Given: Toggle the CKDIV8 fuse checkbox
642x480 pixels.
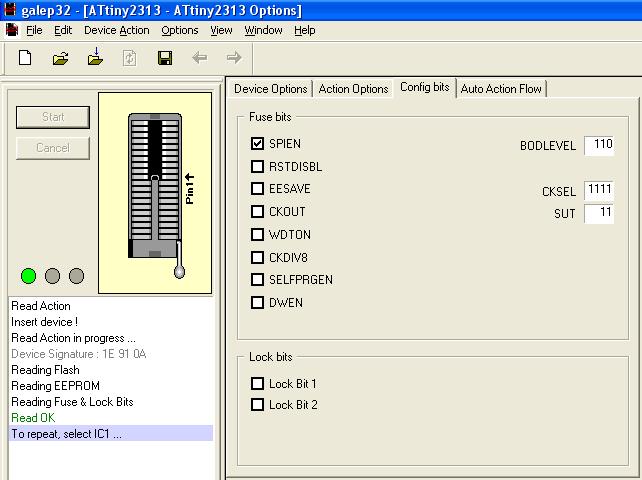Looking at the screenshot, I should [258, 257].
